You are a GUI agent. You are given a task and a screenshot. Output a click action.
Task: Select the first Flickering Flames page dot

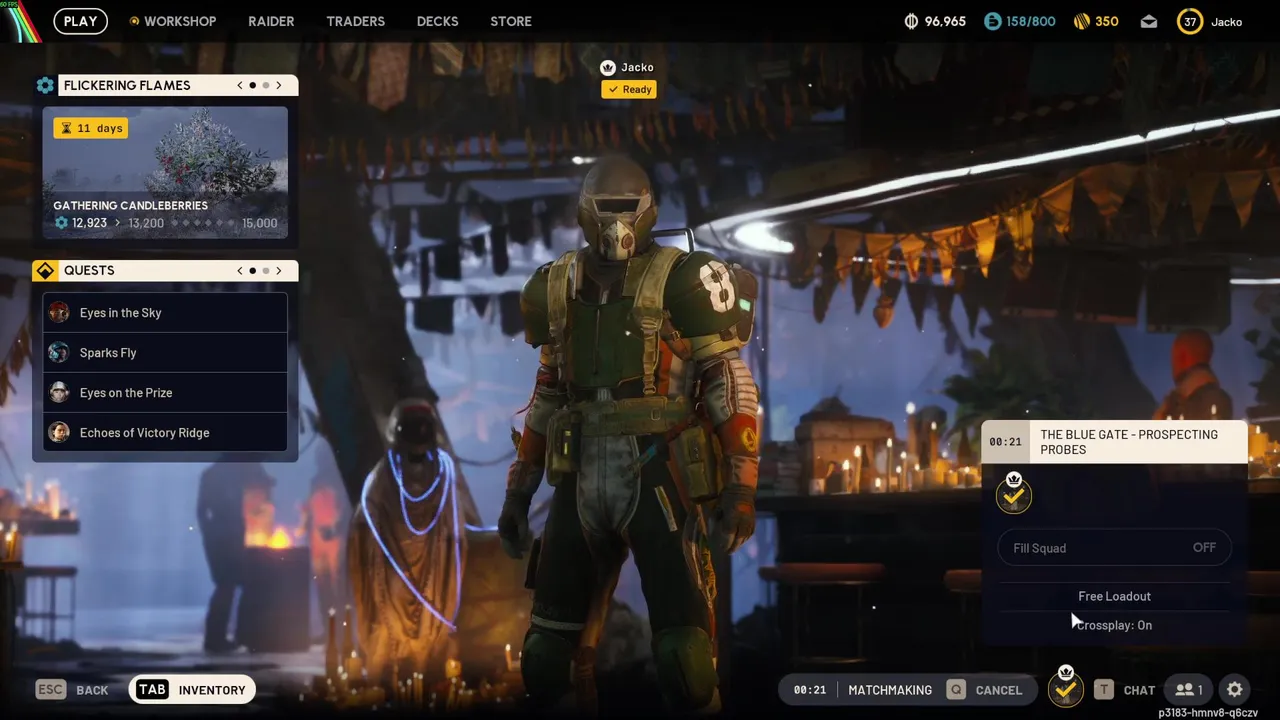click(253, 85)
